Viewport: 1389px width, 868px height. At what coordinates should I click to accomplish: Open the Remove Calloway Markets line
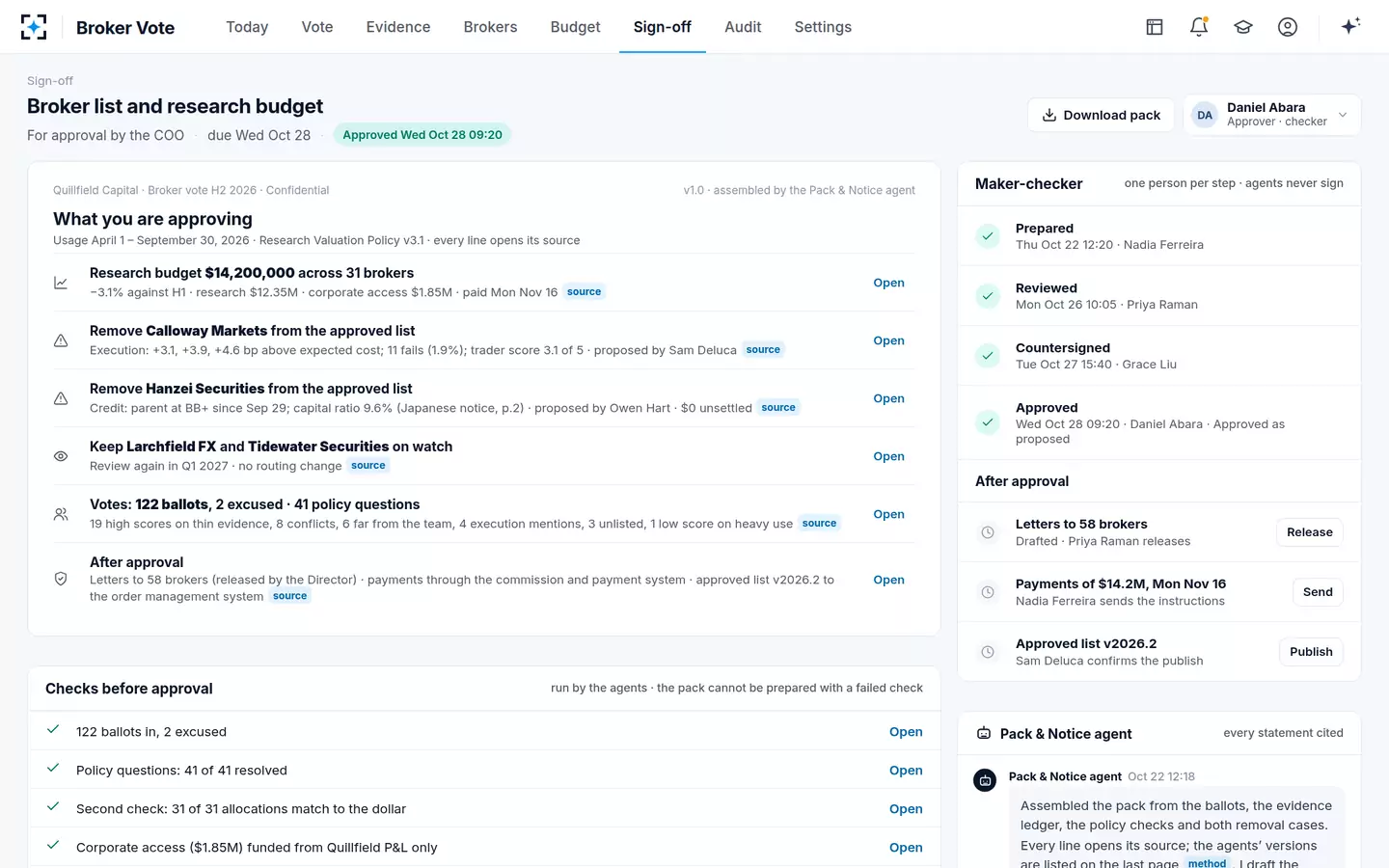888,340
